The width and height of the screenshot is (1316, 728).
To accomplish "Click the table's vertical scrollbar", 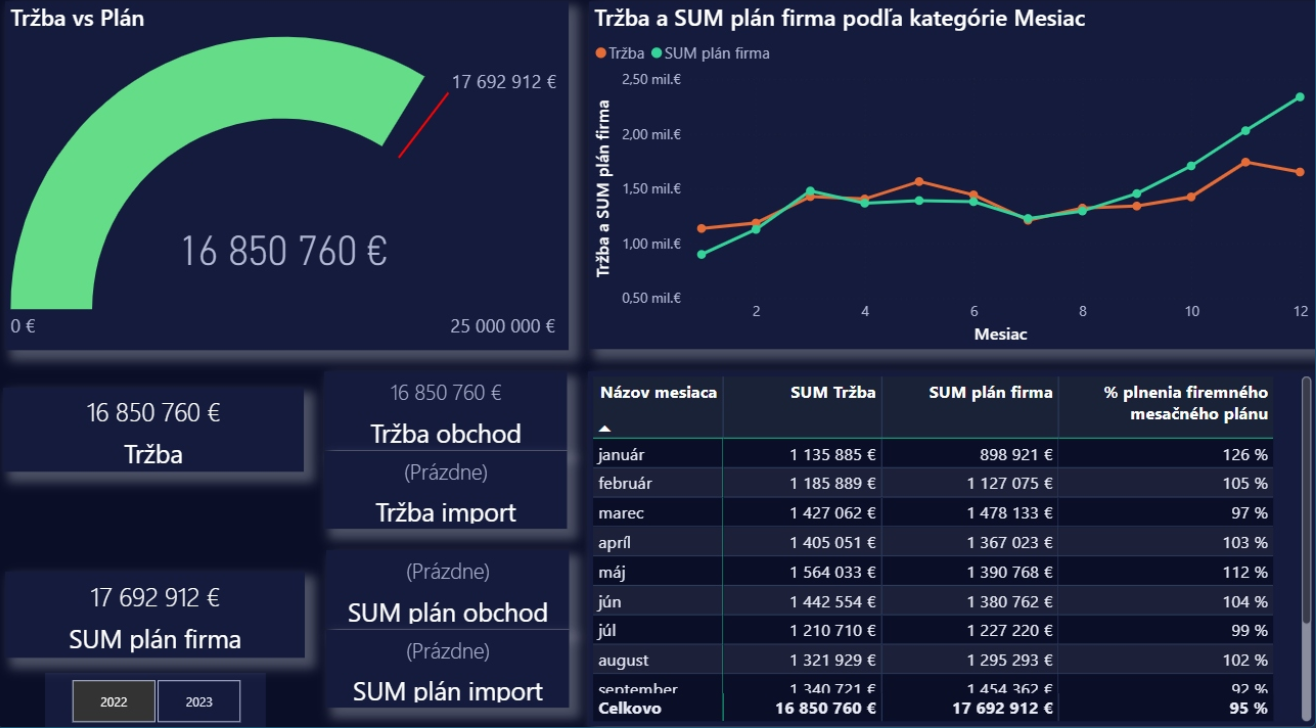I will point(1306,500).
